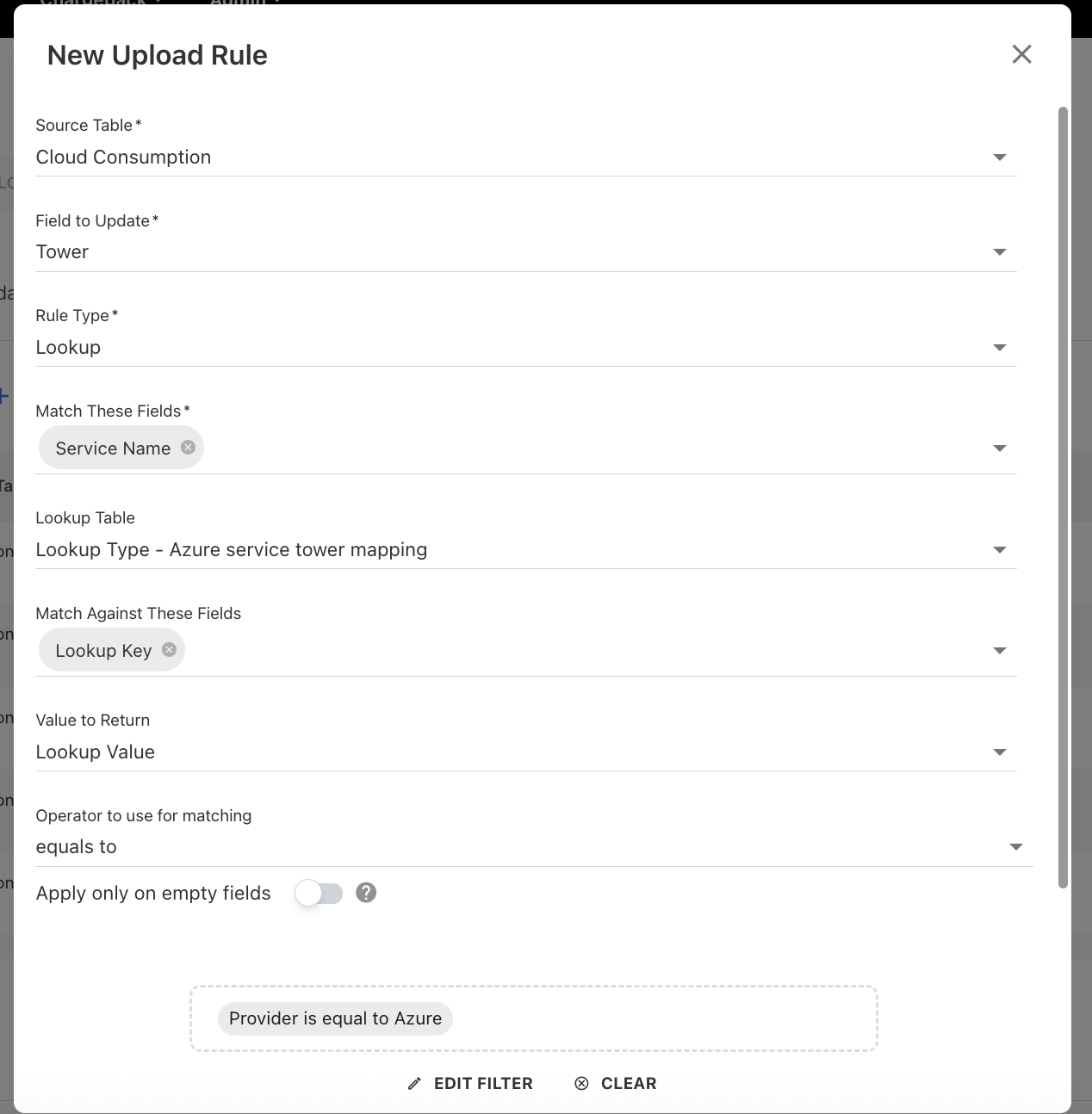Click the EDIT FILTER button
This screenshot has height=1114, width=1092.
point(482,1084)
